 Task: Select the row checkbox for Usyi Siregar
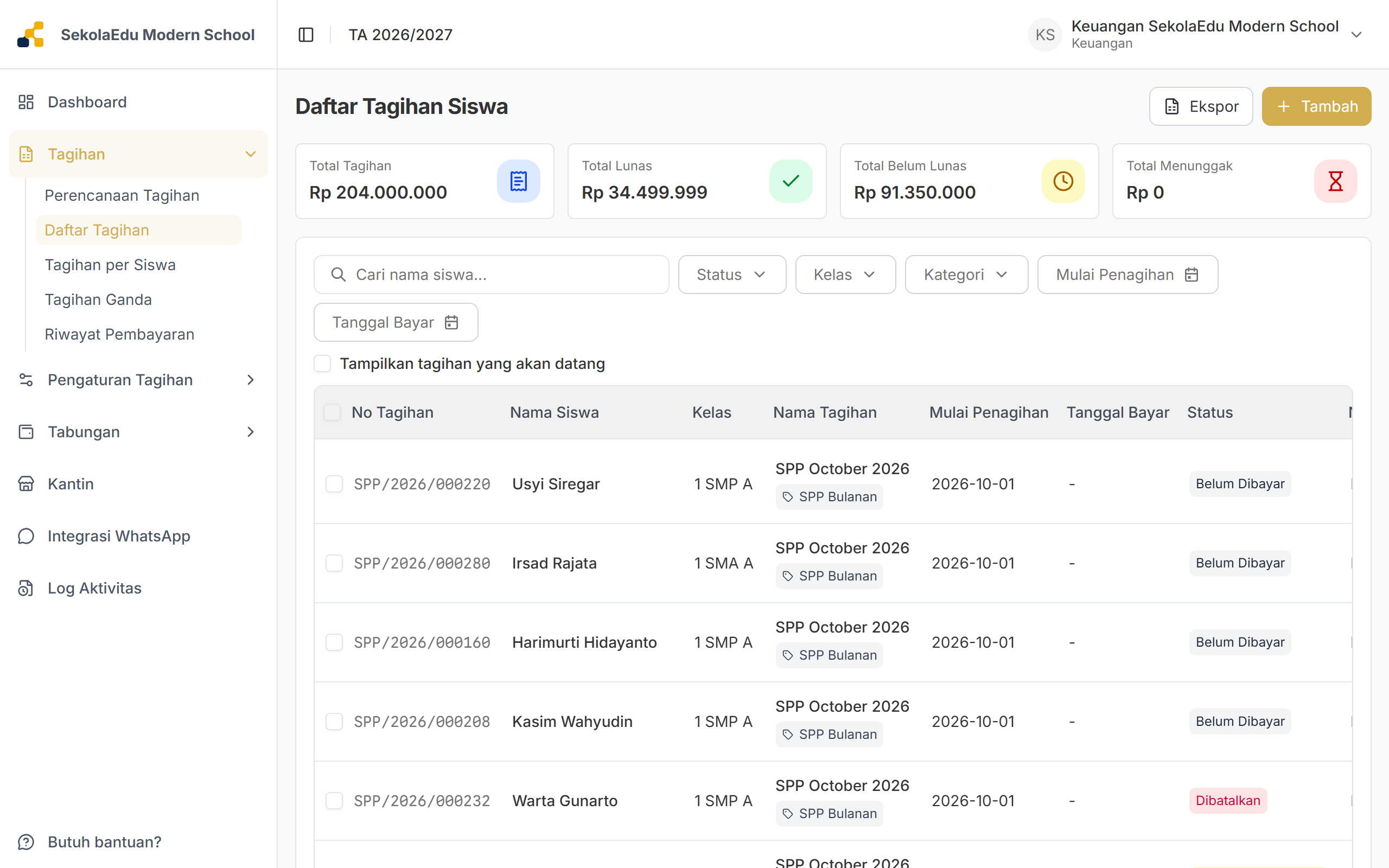pyautogui.click(x=334, y=484)
